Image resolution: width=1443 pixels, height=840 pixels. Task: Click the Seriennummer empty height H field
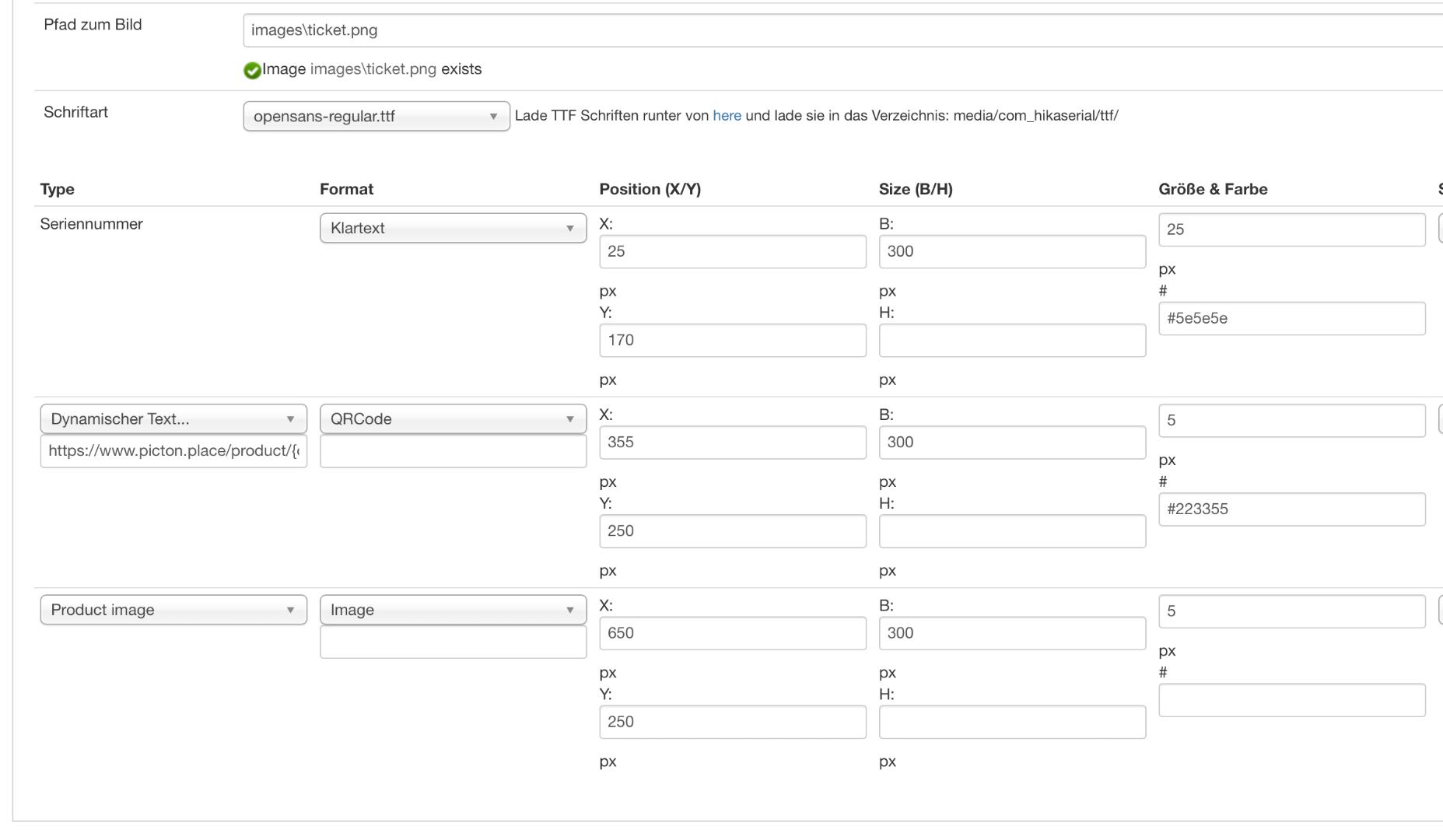1012,341
